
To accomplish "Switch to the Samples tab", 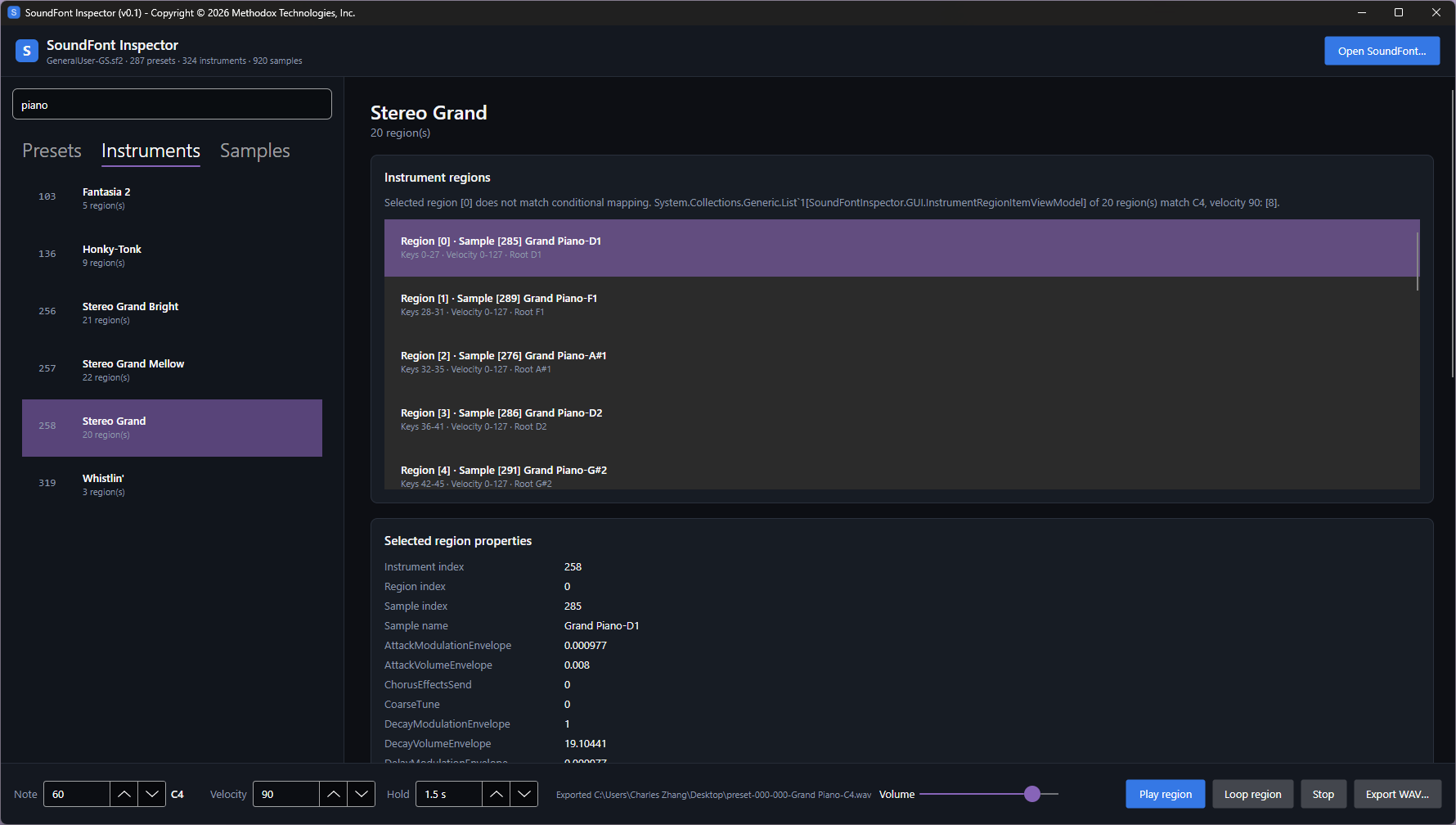I will pyautogui.click(x=255, y=151).
